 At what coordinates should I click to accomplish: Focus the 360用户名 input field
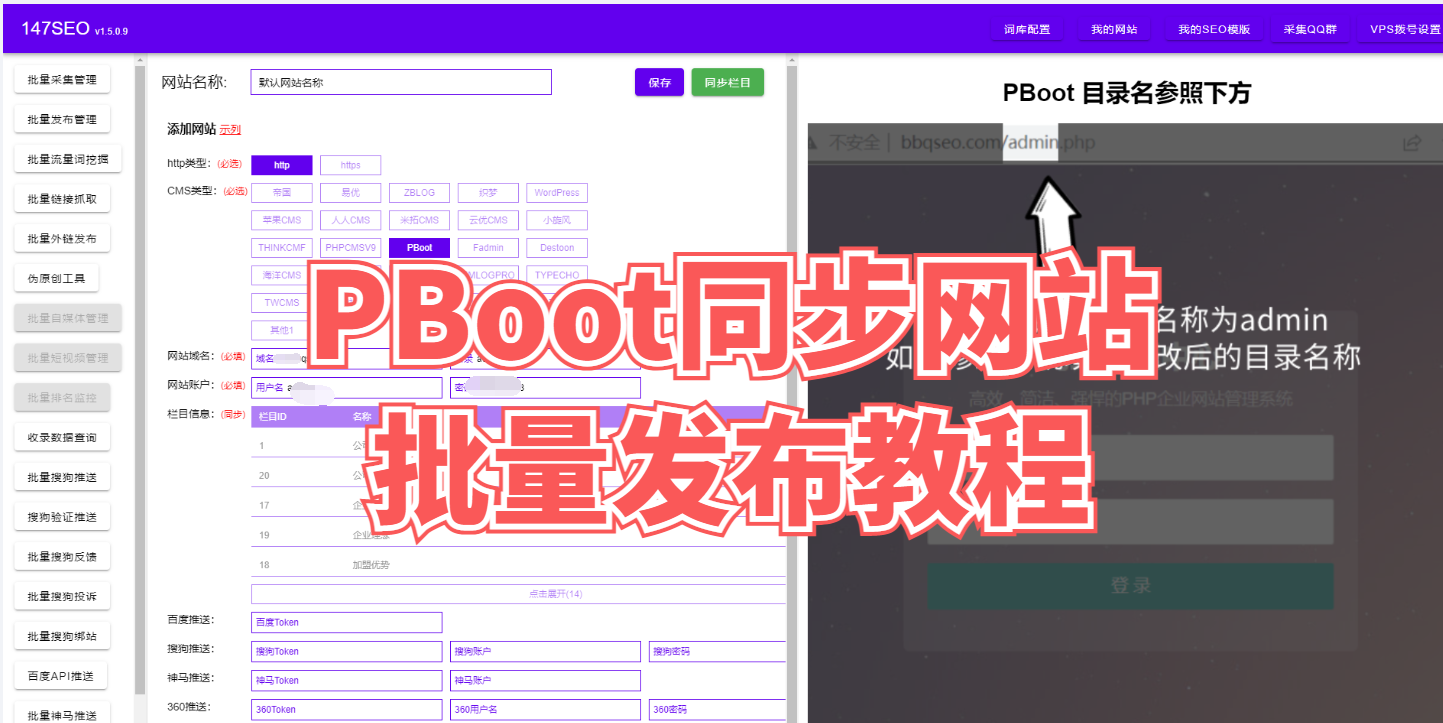coord(545,710)
